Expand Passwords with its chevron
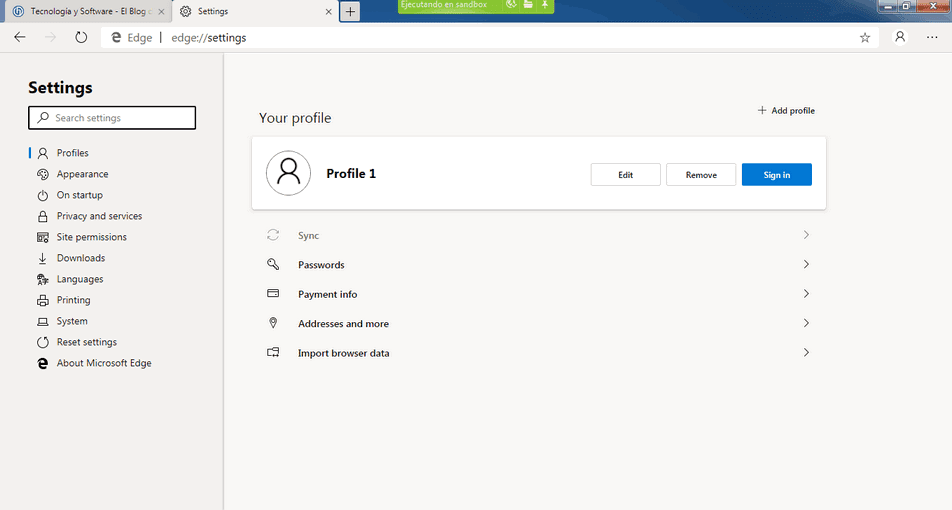The width and height of the screenshot is (952, 510). [806, 264]
